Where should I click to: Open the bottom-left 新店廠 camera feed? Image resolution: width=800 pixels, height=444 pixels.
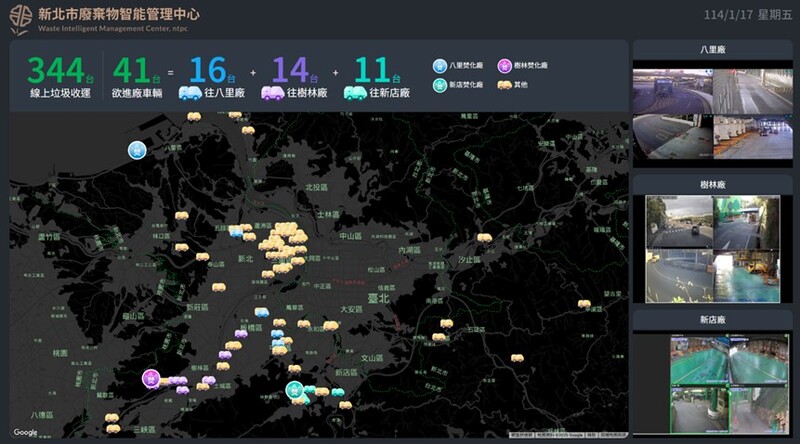(x=699, y=410)
